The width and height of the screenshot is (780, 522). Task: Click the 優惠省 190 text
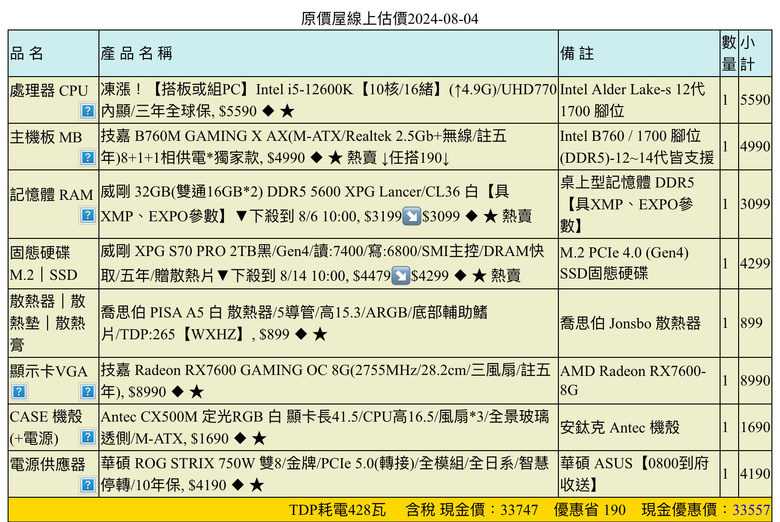(589, 510)
